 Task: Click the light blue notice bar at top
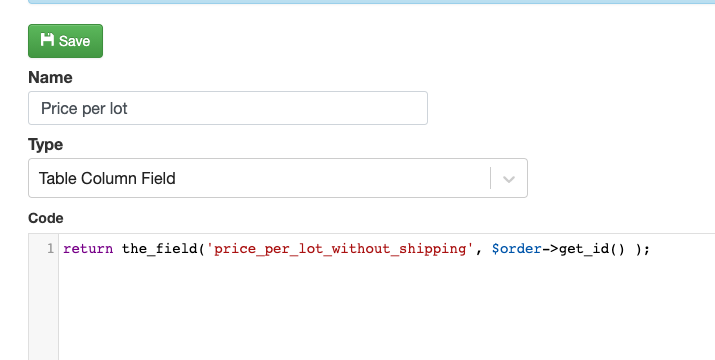pos(372,2)
